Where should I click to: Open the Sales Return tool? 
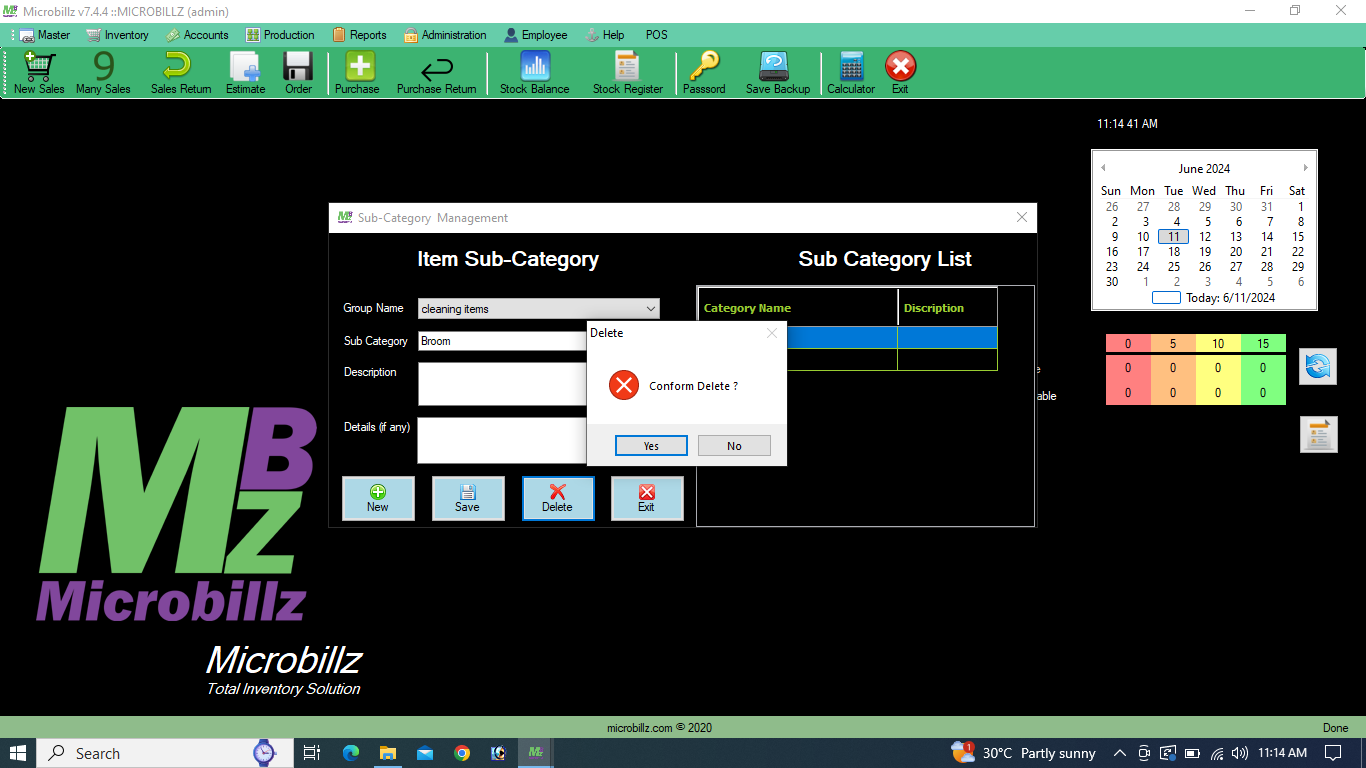pos(180,73)
